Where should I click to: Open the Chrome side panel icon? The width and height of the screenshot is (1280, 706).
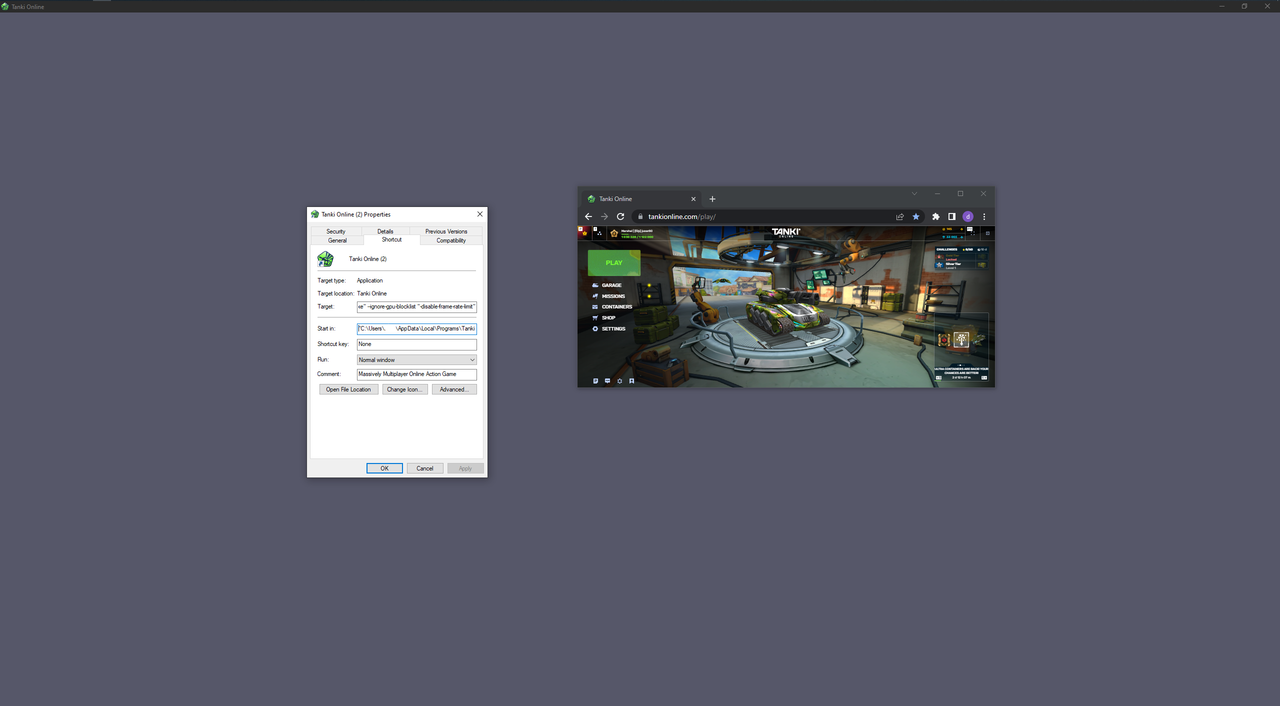pos(952,216)
